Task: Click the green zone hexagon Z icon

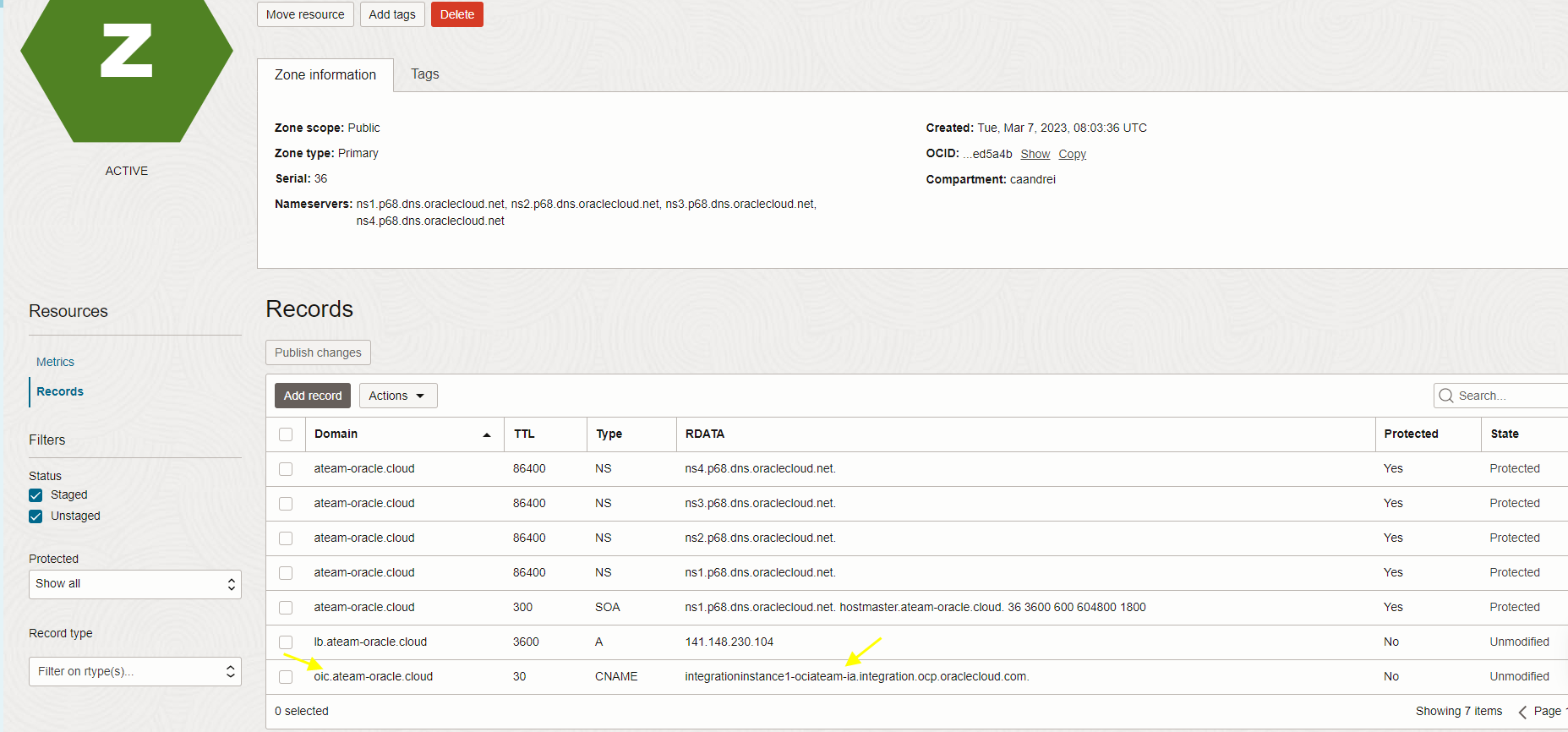Action: pos(127,59)
